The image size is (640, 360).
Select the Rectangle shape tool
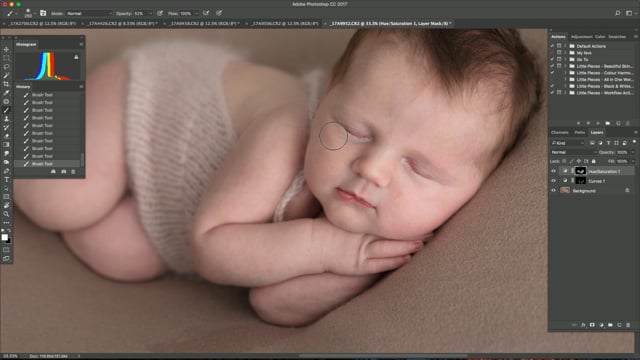coord(6,197)
